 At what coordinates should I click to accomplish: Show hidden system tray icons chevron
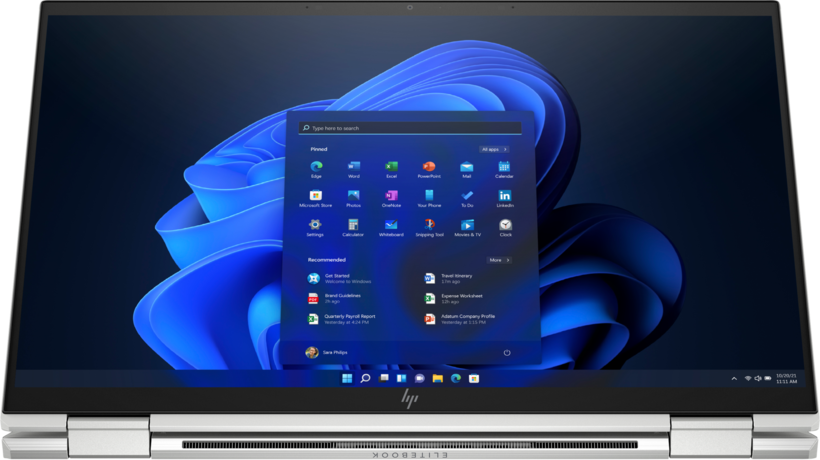[734, 379]
